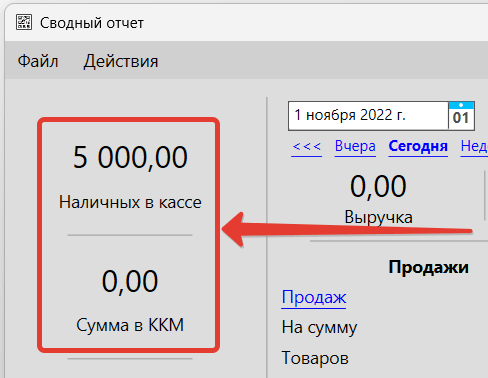Click the Сумма в ККМ label

click(x=130, y=325)
